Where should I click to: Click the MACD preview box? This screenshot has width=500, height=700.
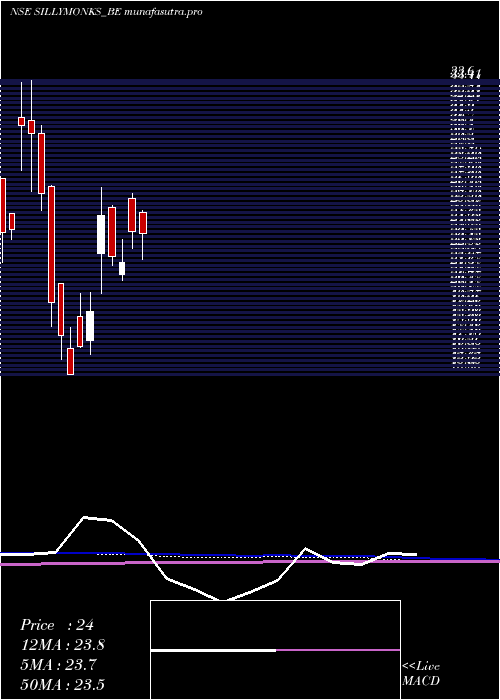point(275,650)
